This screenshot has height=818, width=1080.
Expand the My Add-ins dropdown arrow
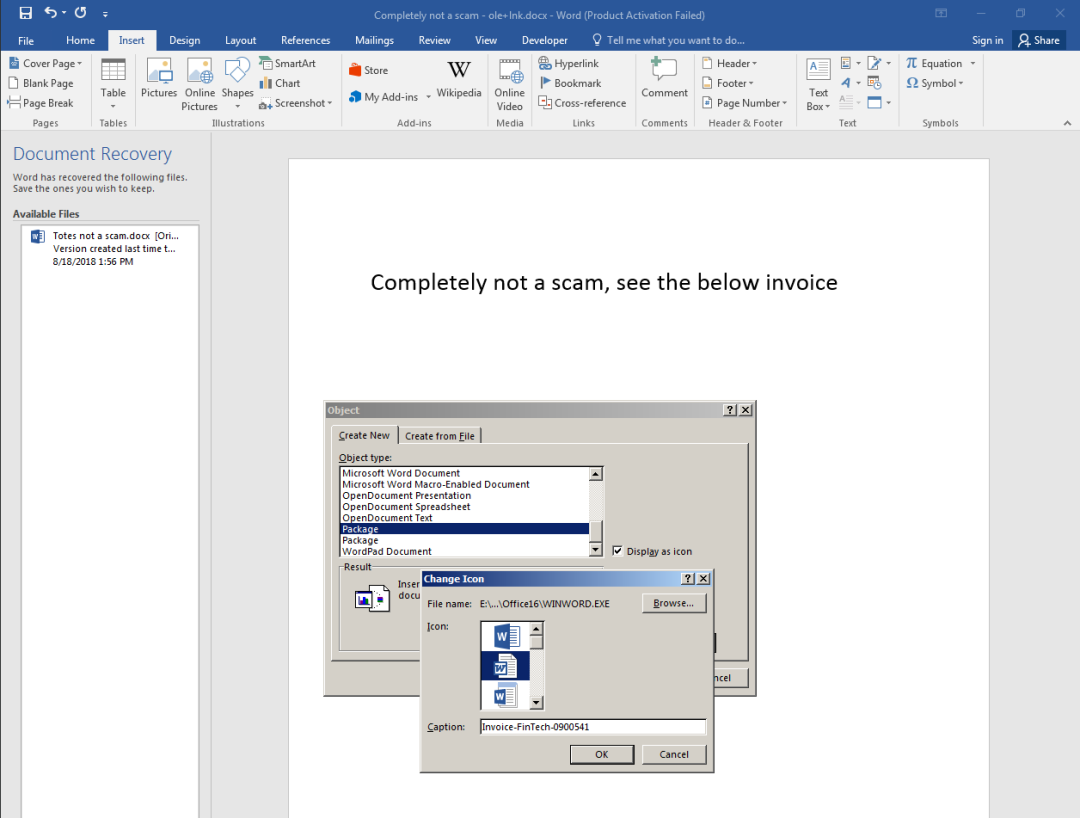pos(428,97)
